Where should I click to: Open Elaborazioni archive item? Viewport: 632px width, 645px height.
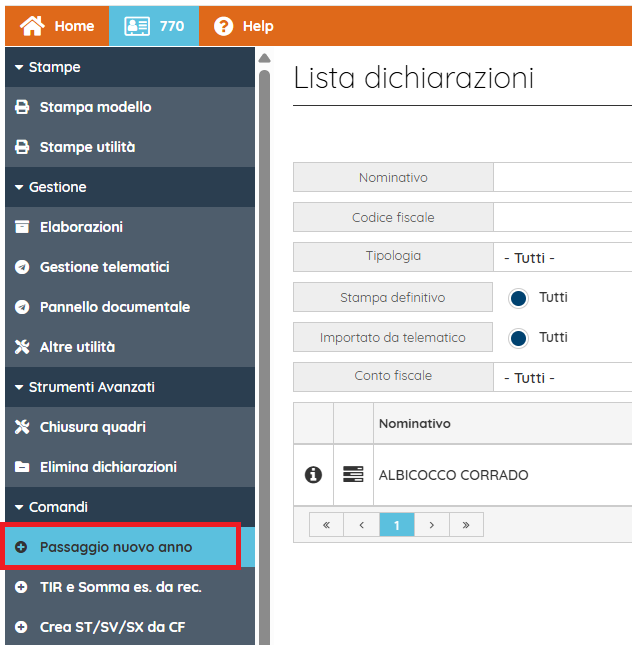(81, 227)
